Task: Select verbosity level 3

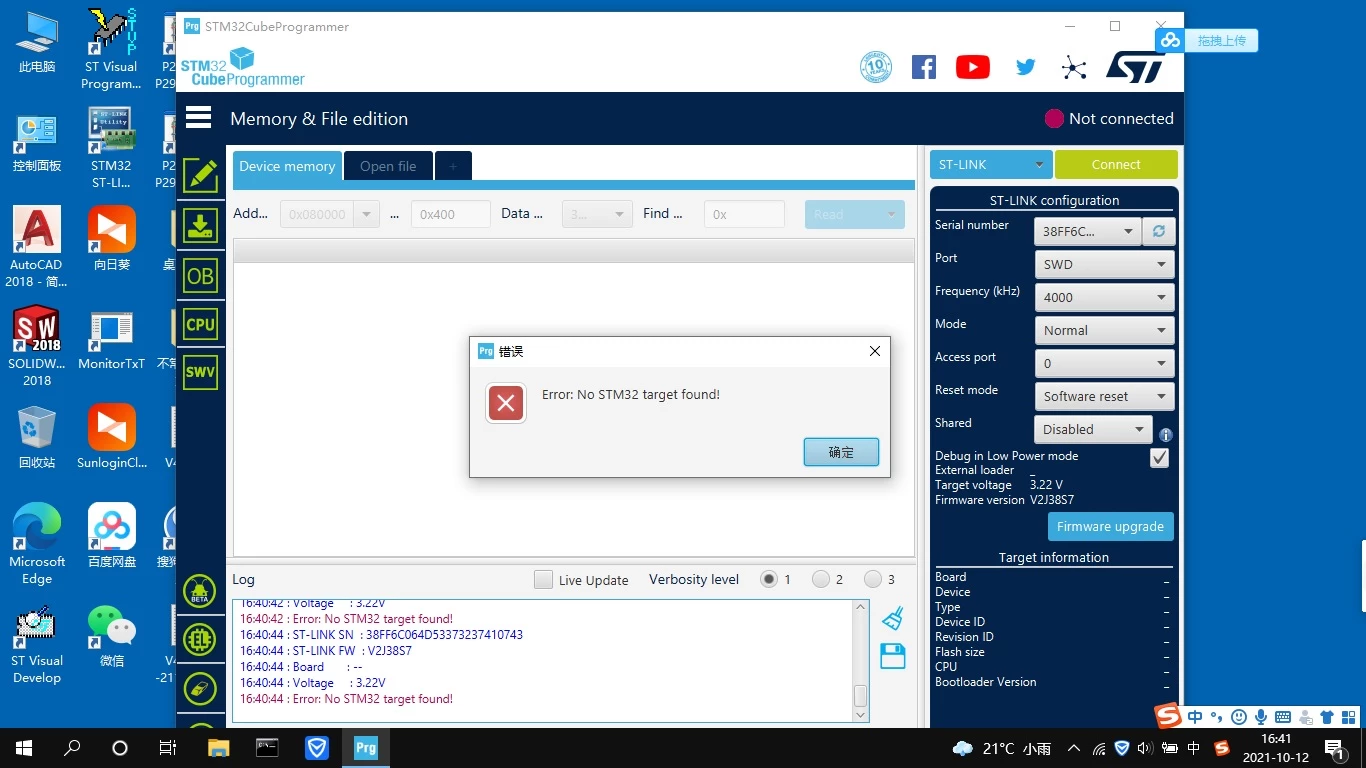Action: (x=873, y=579)
